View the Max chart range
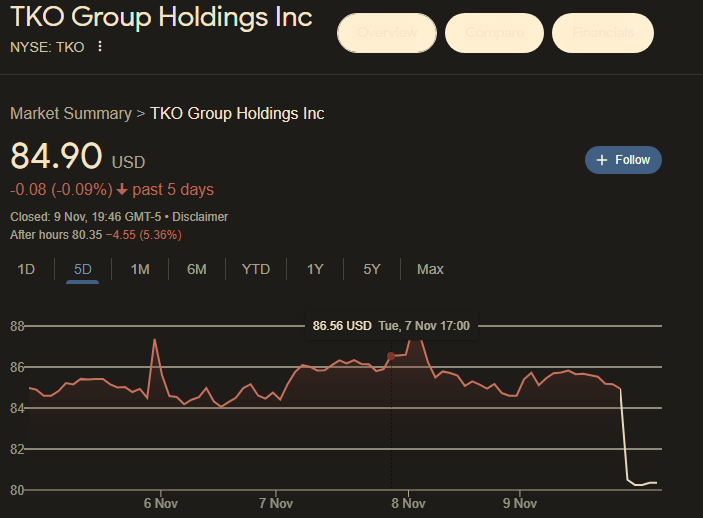Screen dimensions: 703x518 point(430,269)
